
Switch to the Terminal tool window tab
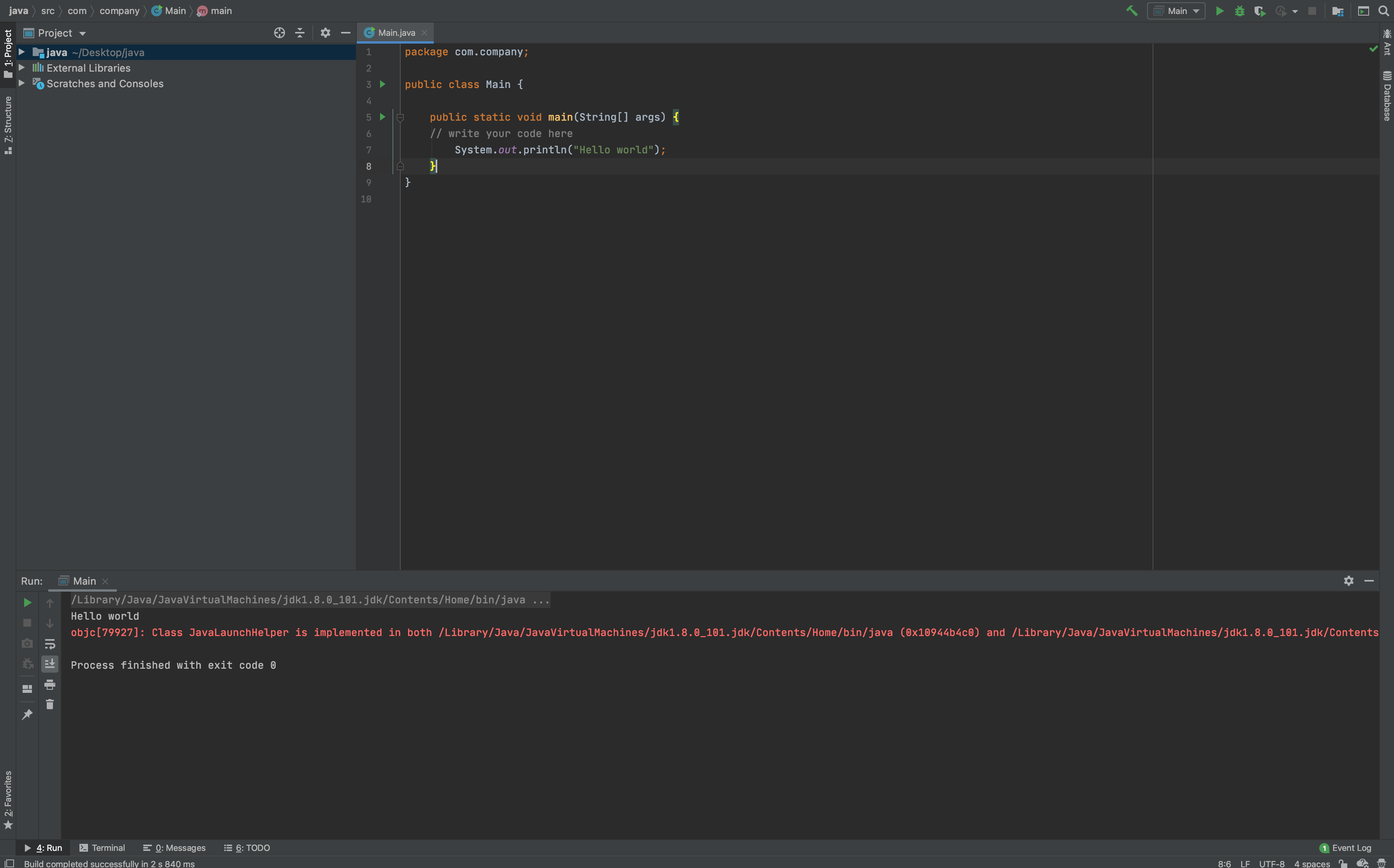(102, 848)
